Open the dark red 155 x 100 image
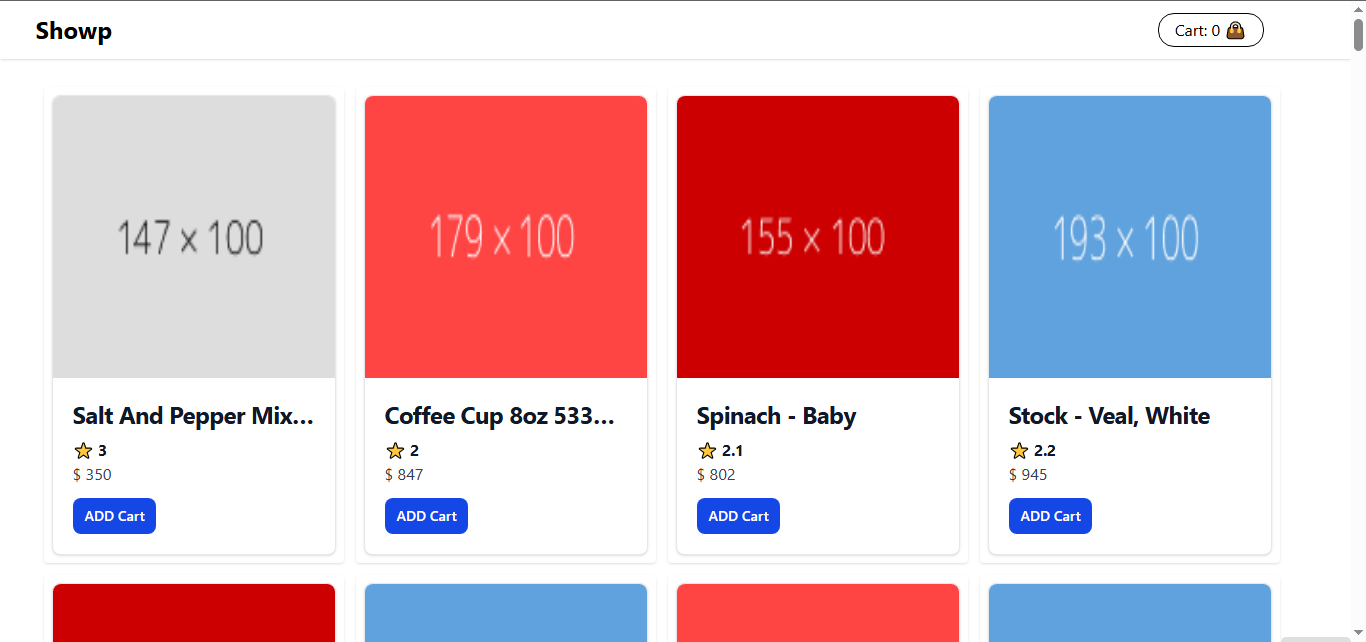Viewport: 1366px width, 642px height. click(818, 237)
